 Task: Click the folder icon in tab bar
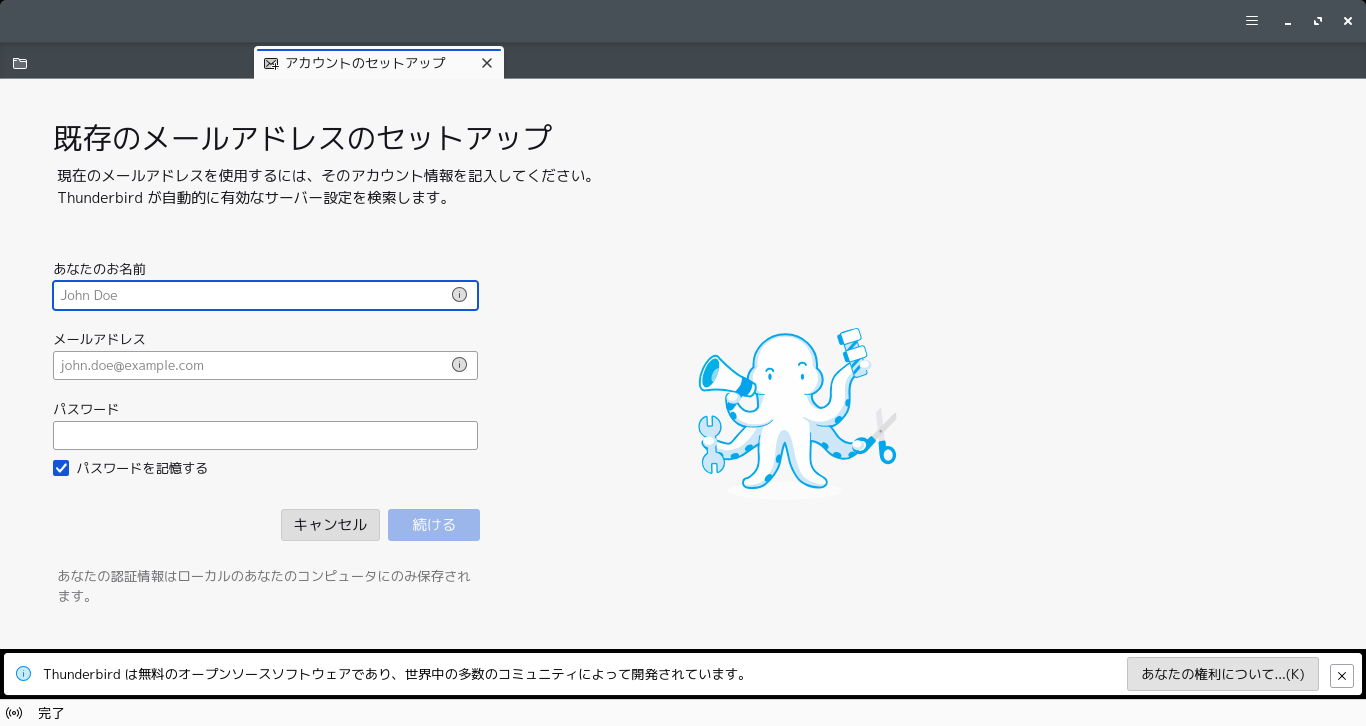coord(20,63)
